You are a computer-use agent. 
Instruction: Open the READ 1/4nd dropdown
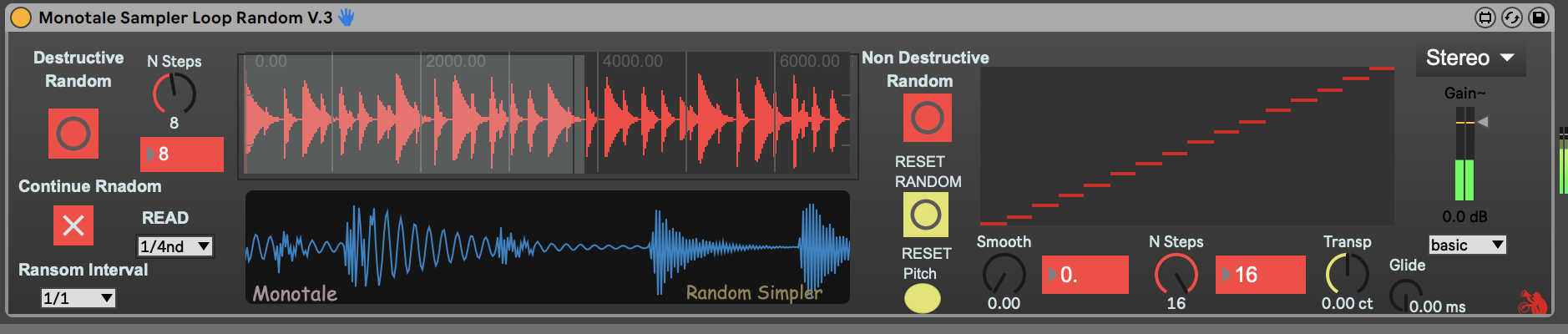pos(175,246)
